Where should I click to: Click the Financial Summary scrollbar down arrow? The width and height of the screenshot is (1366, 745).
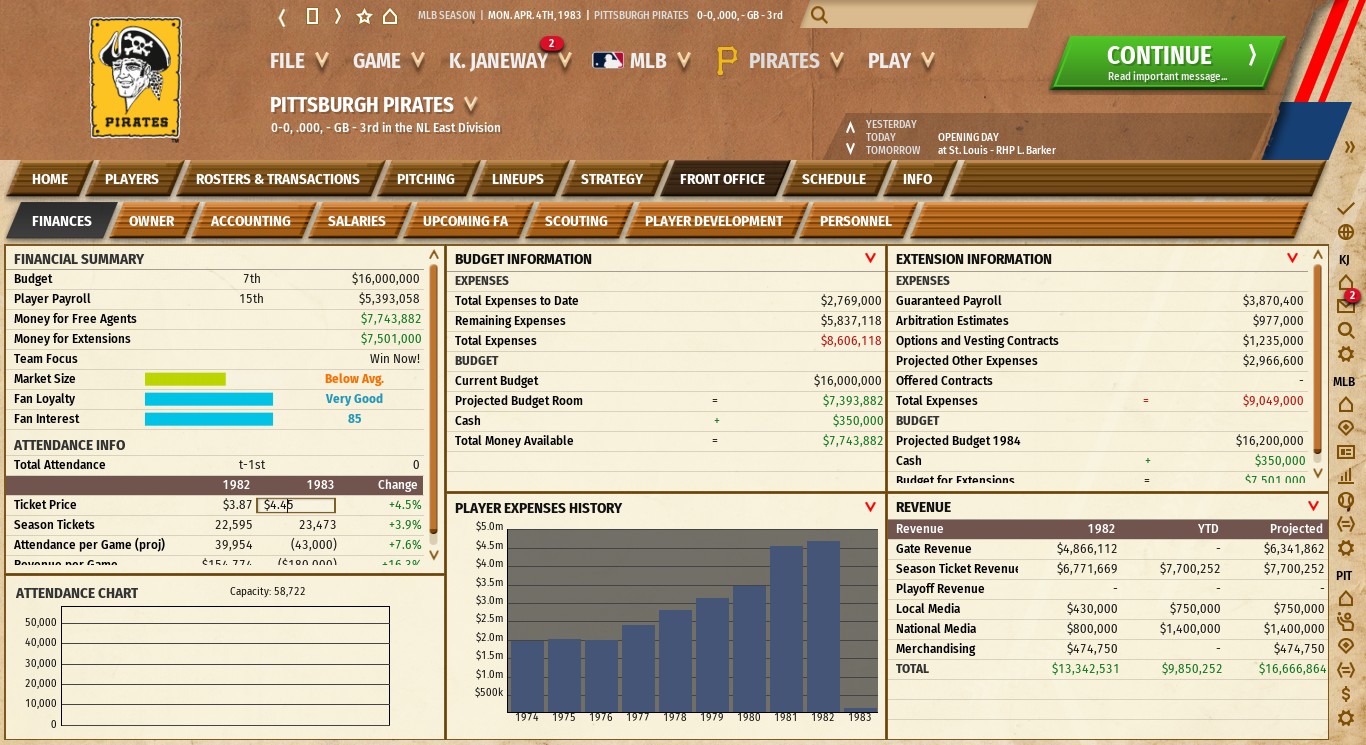point(434,554)
